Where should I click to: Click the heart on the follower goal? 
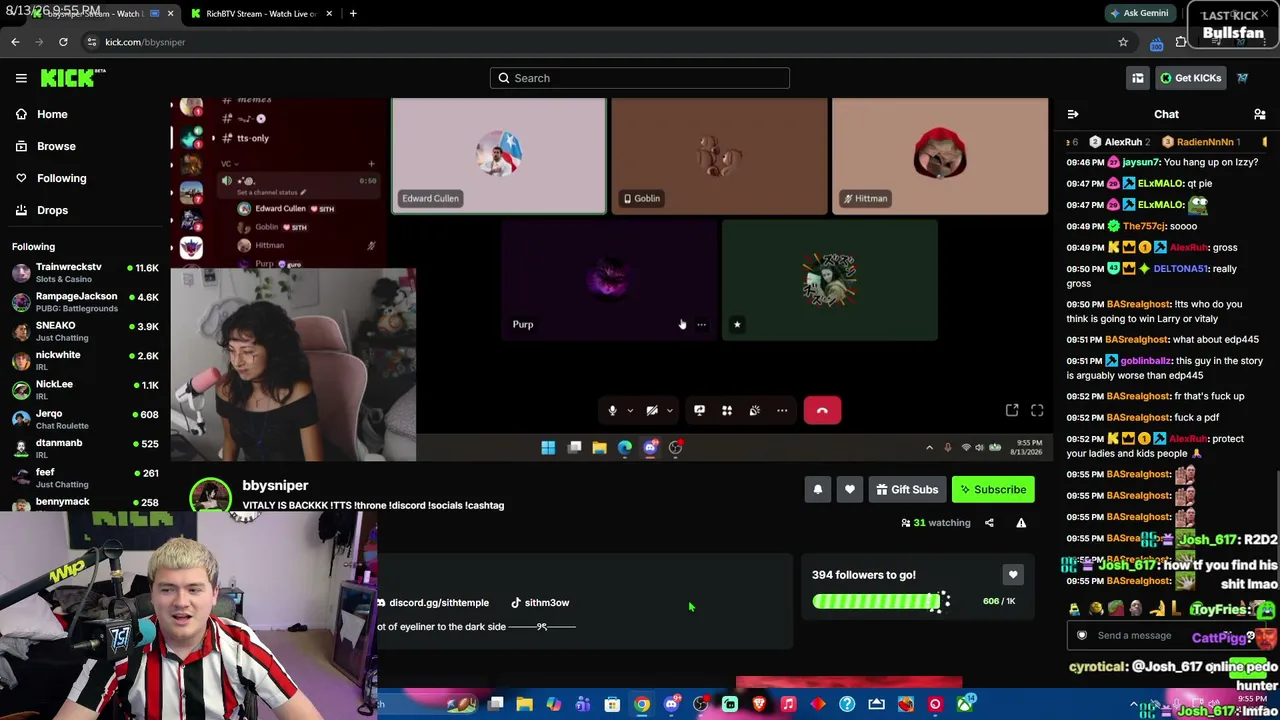tap(1013, 575)
